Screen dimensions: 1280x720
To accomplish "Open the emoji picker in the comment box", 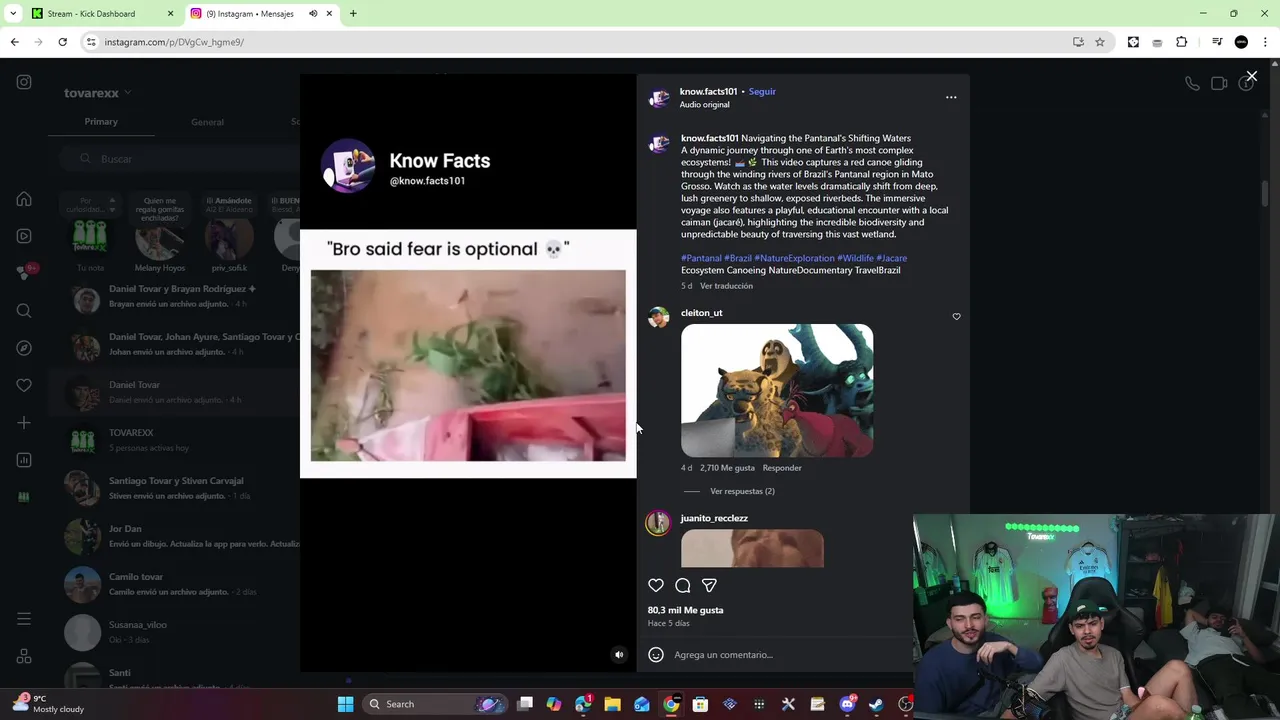I will tap(656, 655).
